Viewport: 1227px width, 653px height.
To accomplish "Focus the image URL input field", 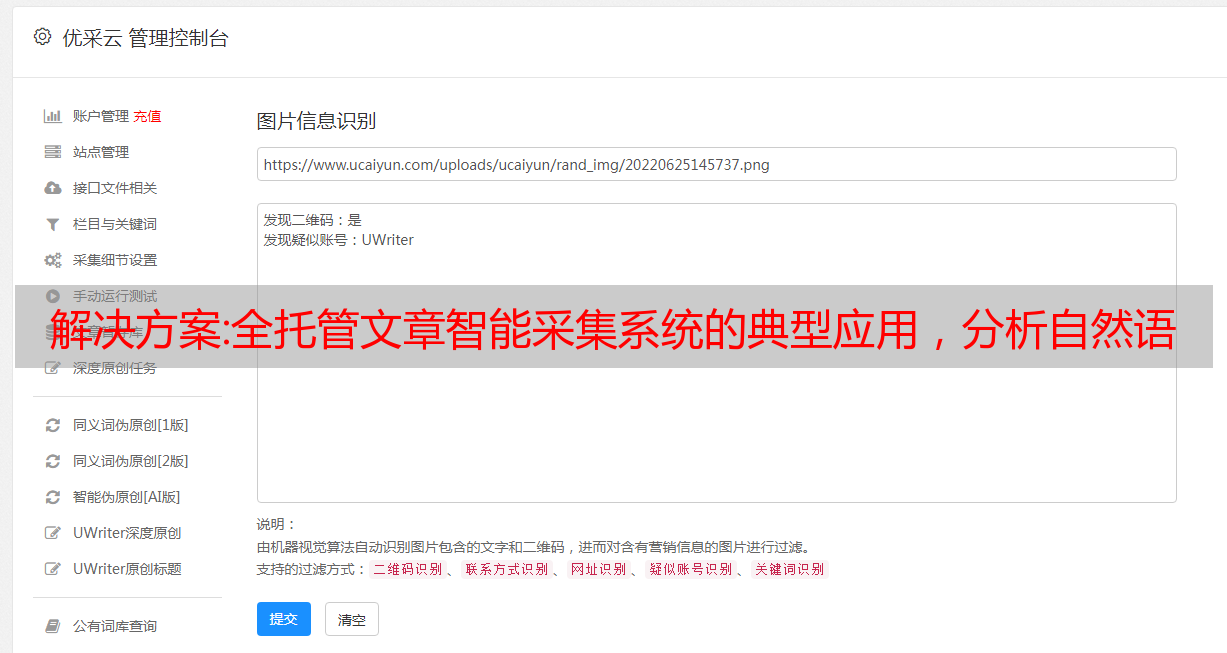I will point(716,164).
